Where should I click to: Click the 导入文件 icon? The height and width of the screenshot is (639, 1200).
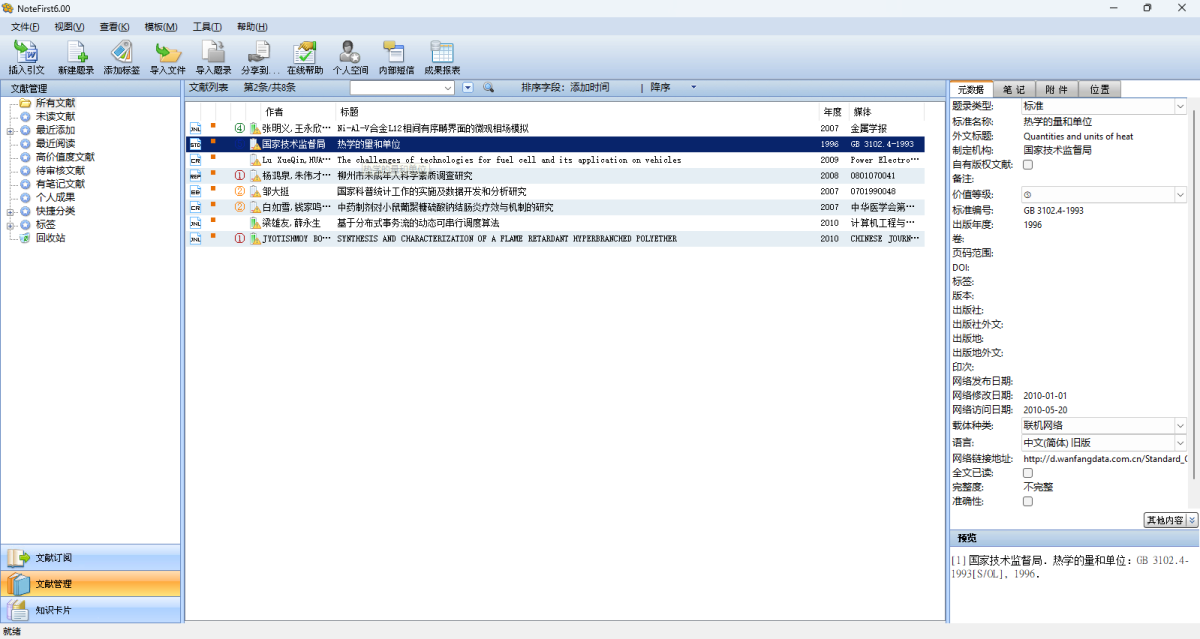[167, 53]
